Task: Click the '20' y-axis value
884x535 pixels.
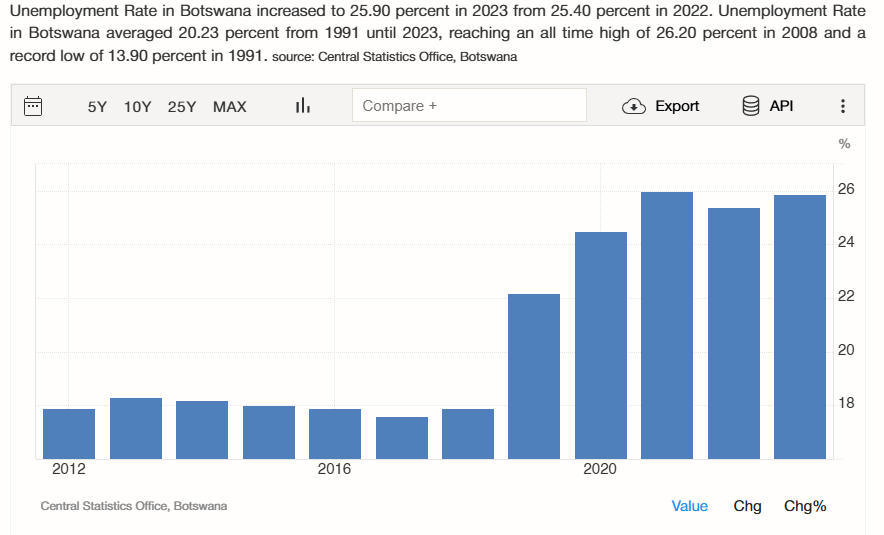Action: point(846,350)
